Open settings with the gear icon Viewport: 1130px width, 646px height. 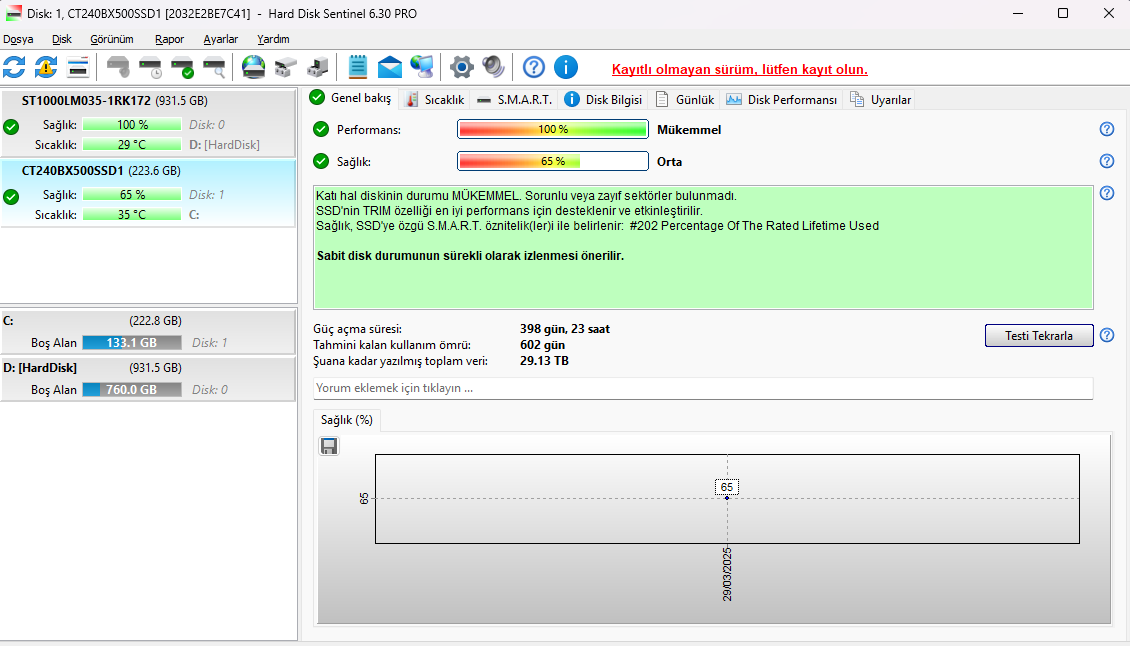pyautogui.click(x=462, y=67)
